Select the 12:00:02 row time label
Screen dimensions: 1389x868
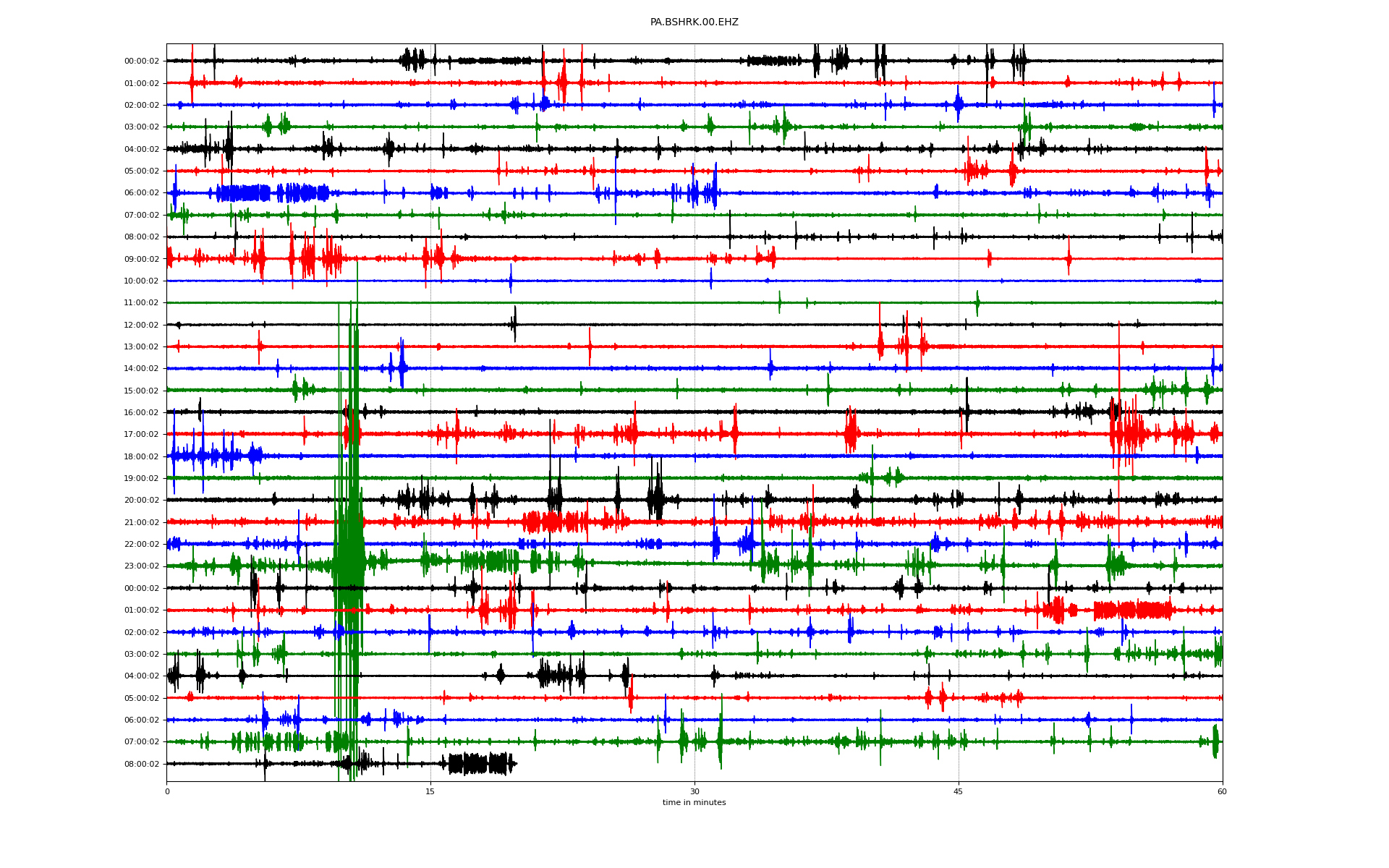pos(142,325)
